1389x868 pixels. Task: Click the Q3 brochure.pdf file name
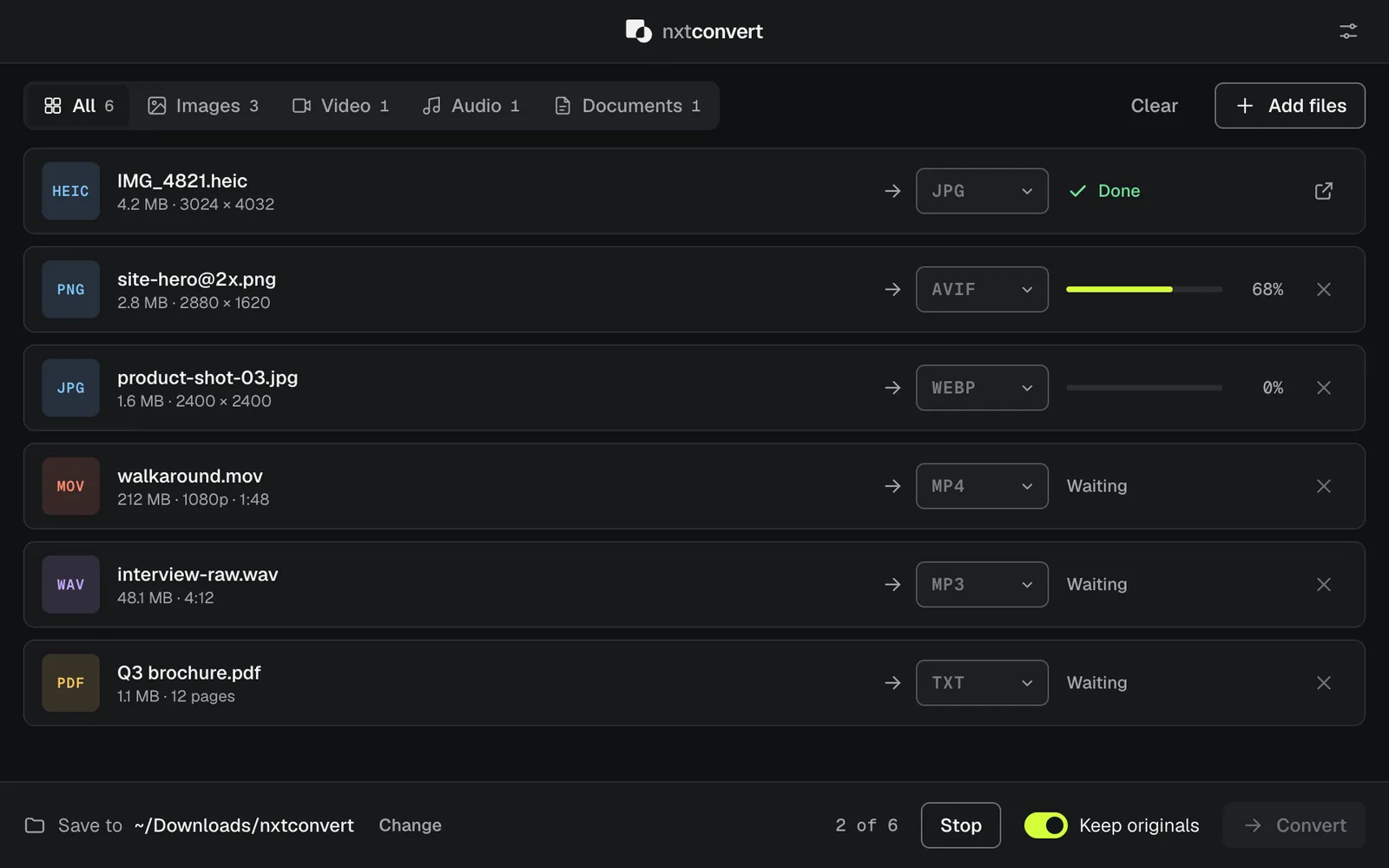pos(189,673)
